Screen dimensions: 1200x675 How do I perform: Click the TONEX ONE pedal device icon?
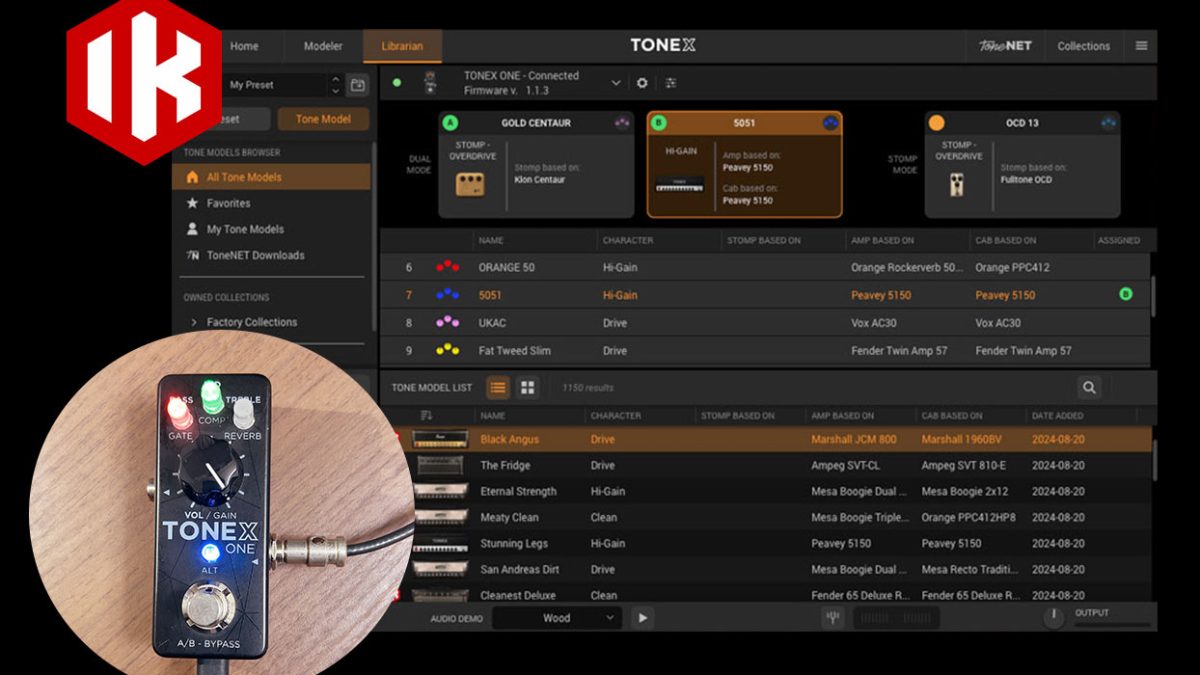431,83
